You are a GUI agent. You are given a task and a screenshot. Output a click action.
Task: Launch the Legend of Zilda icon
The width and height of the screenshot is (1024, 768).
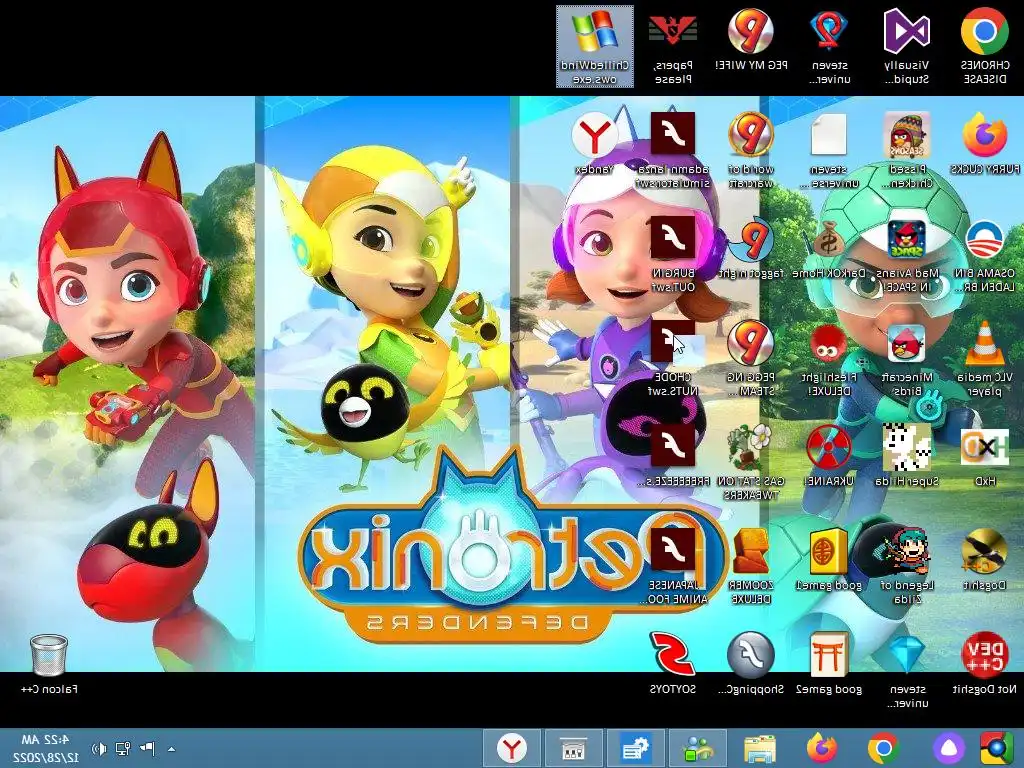[907, 567]
